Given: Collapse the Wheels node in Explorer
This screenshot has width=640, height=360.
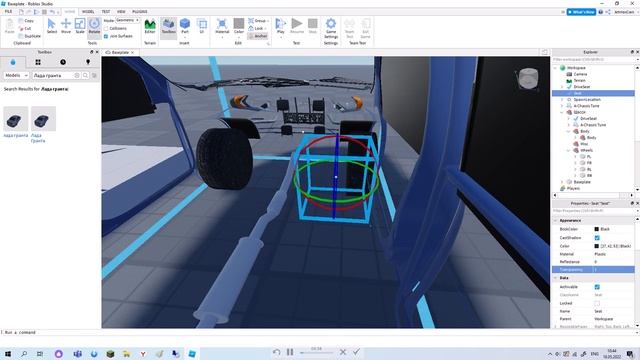Looking at the screenshot, I should (x=569, y=150).
